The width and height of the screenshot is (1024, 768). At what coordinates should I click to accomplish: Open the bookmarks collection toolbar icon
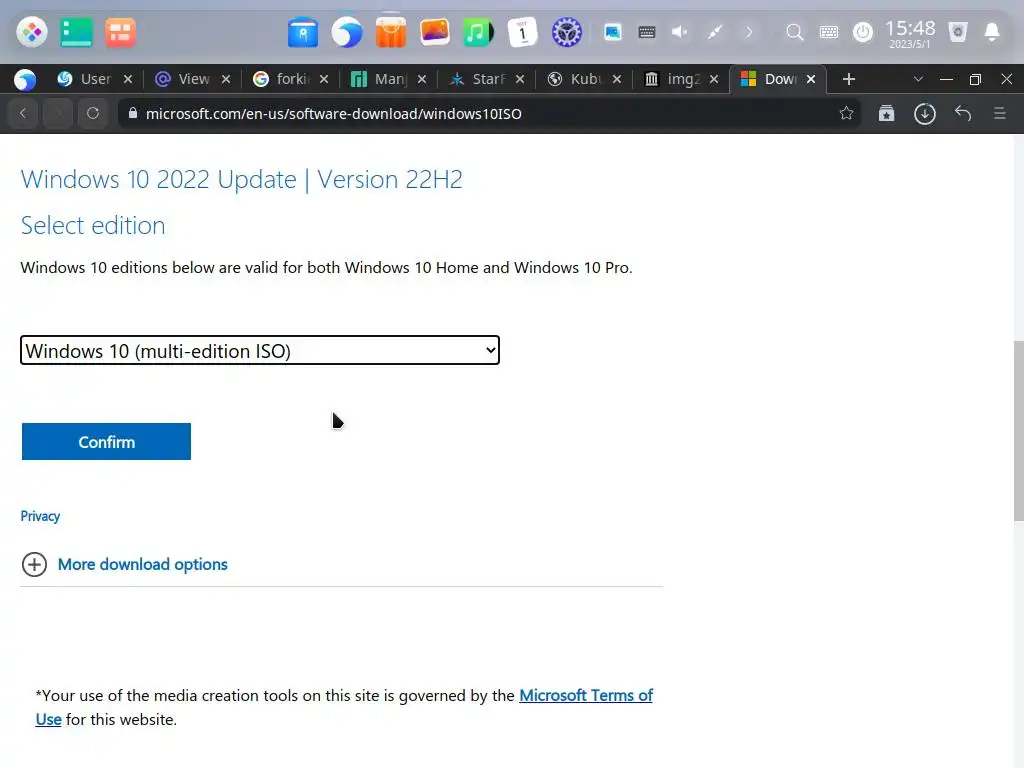(886, 114)
